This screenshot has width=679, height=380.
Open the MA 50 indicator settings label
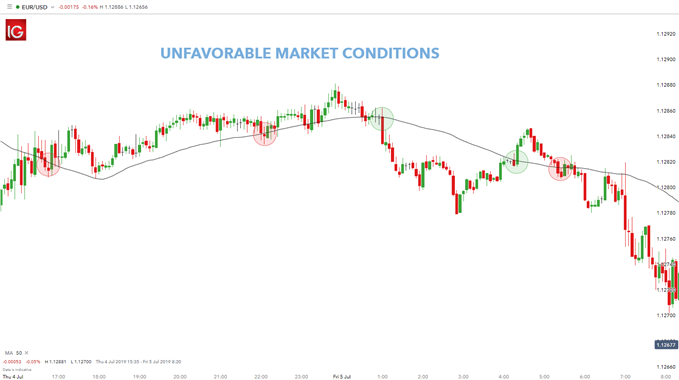[13, 353]
